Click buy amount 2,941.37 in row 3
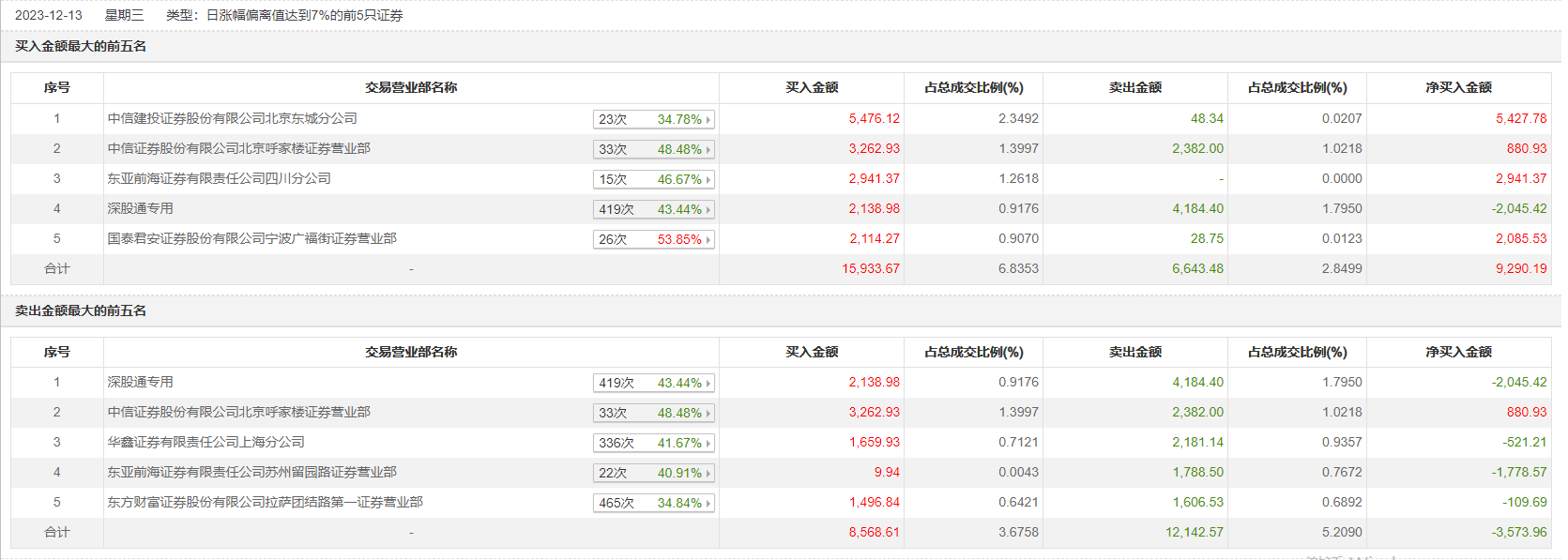 (875, 178)
